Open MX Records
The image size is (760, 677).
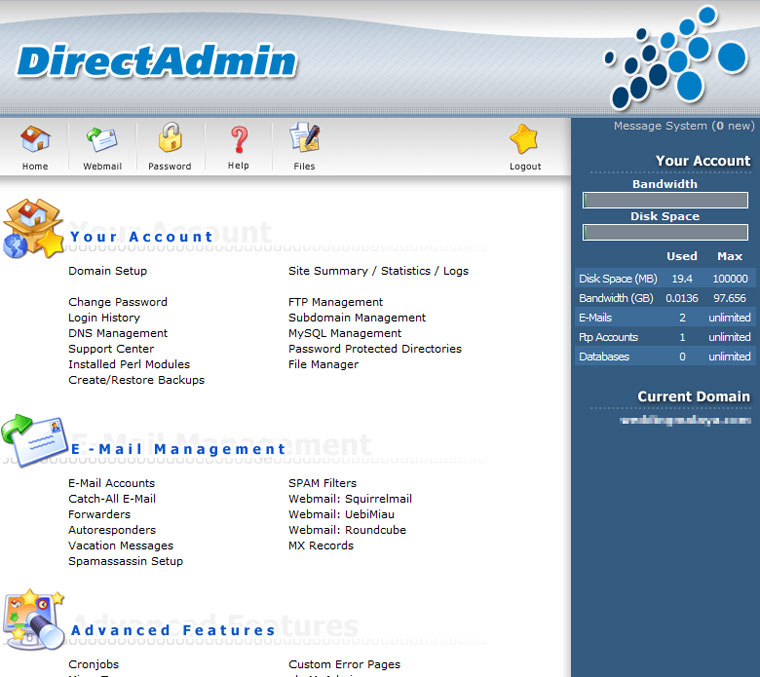[x=321, y=546]
